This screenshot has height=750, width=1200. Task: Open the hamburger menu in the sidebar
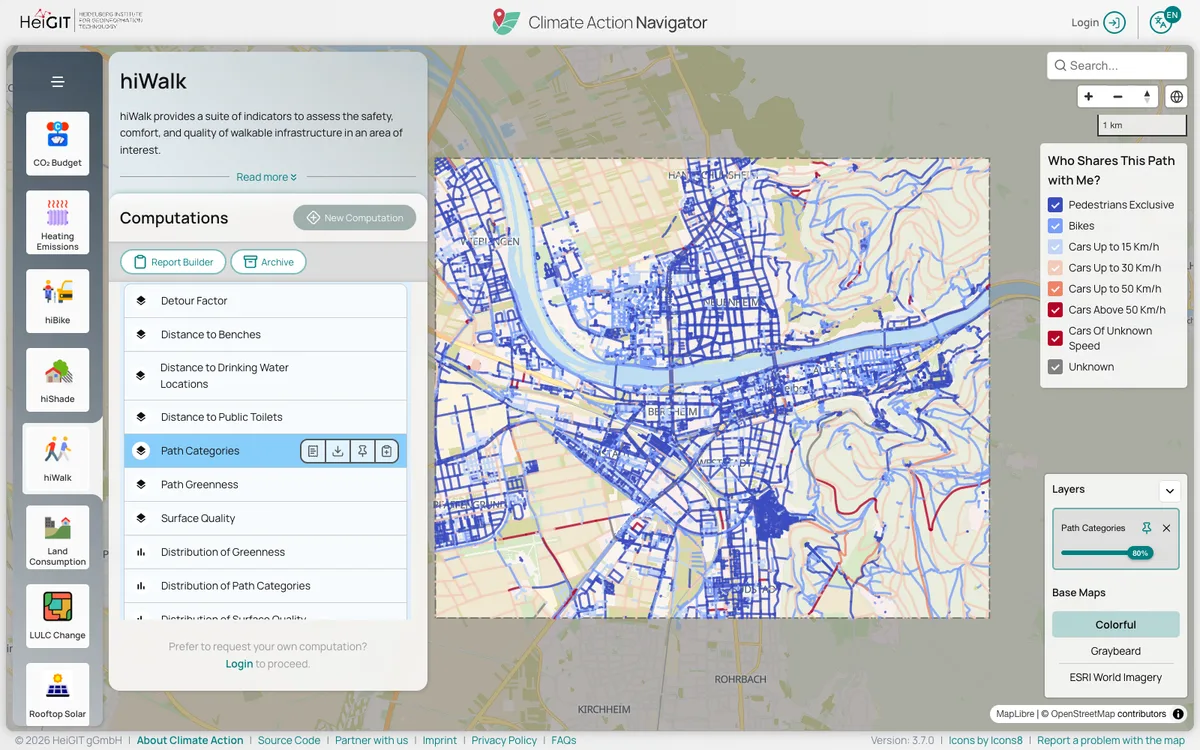(x=58, y=82)
